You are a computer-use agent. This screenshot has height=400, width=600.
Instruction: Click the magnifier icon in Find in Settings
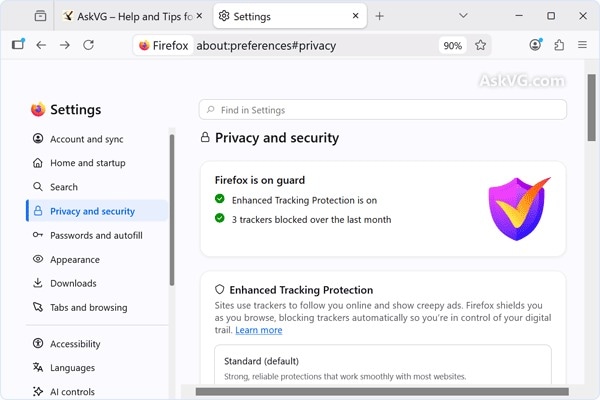pos(210,110)
